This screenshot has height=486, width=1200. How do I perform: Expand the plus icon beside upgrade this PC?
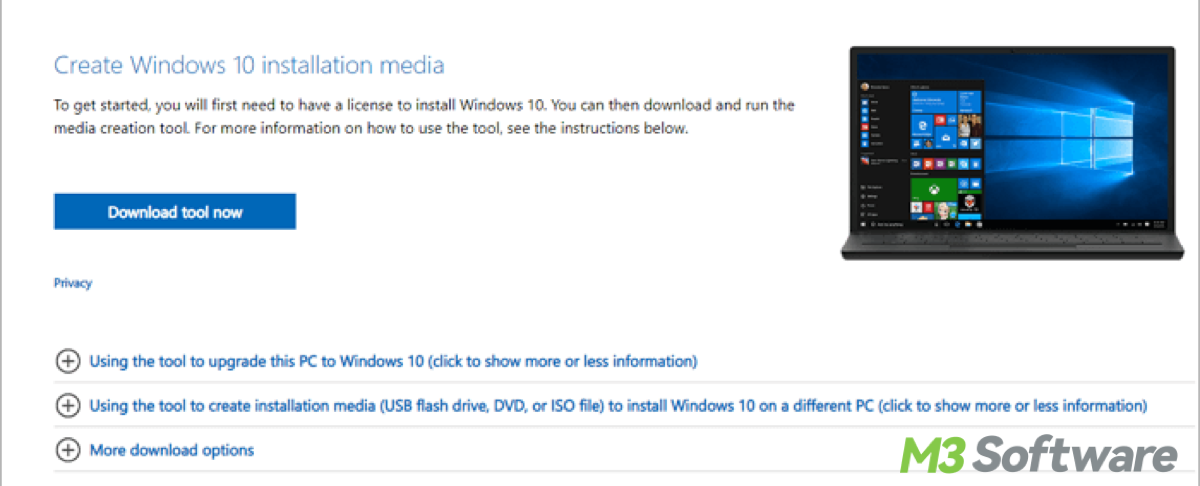coord(67,361)
